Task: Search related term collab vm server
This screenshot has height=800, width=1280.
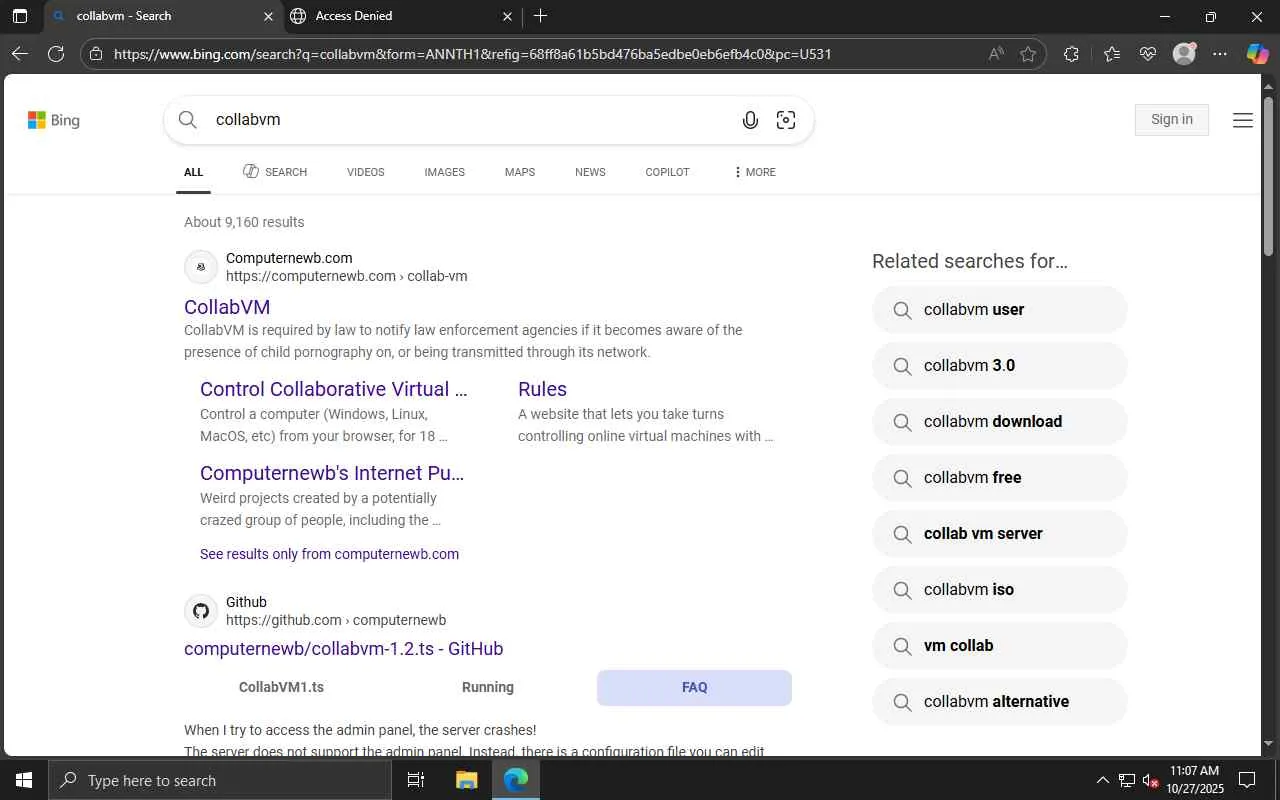Action: [1000, 534]
